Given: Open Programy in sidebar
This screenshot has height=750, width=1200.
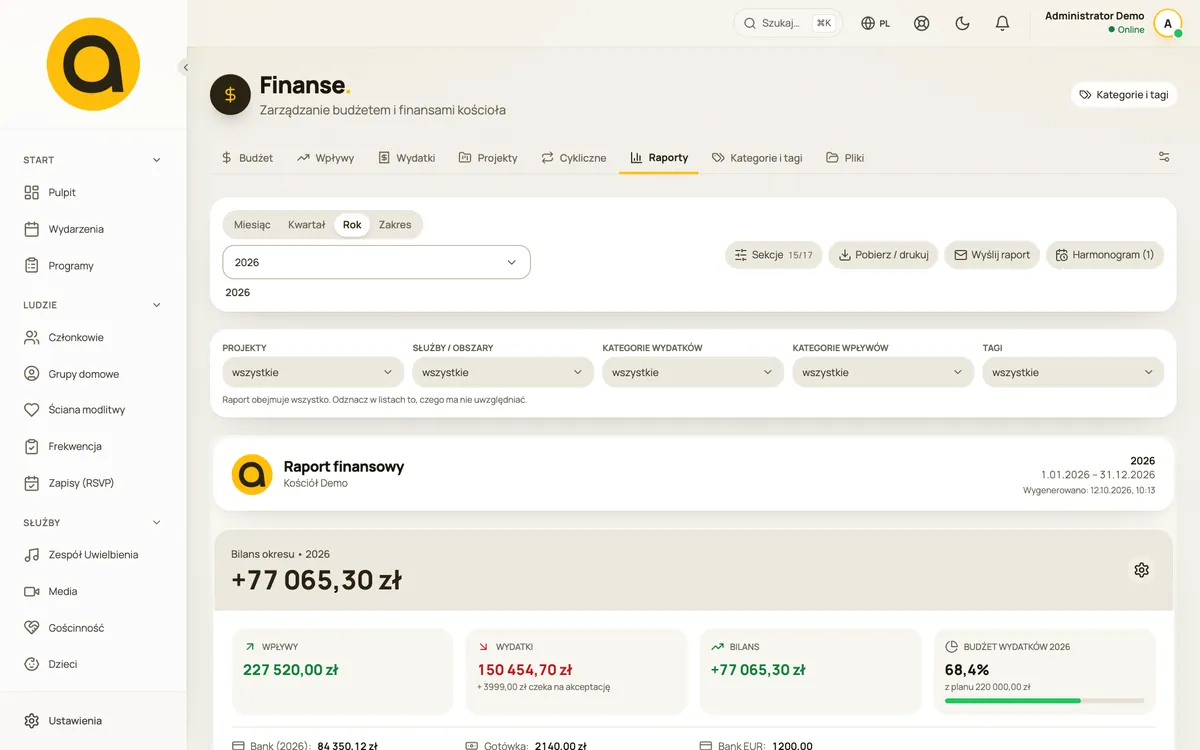Looking at the screenshot, I should pos(93,266).
